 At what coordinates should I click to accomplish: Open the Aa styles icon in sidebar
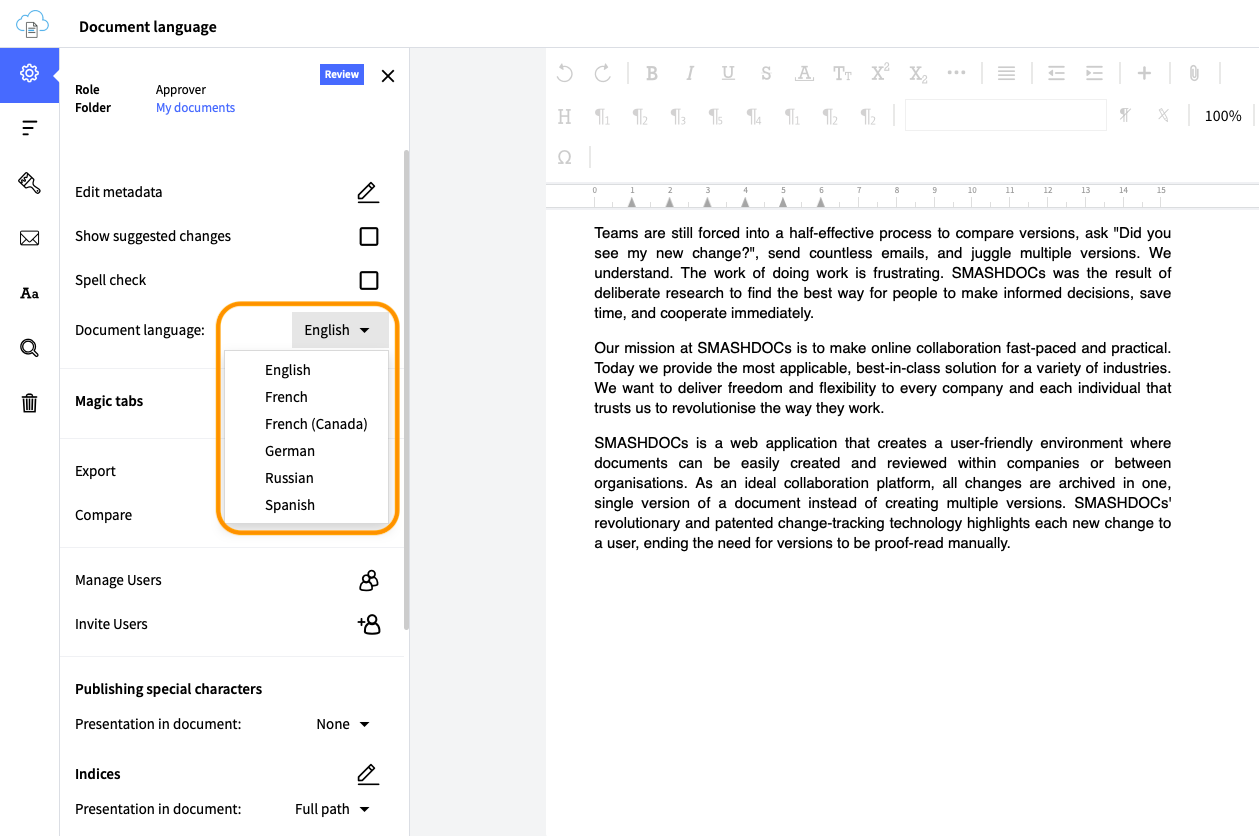(x=30, y=293)
